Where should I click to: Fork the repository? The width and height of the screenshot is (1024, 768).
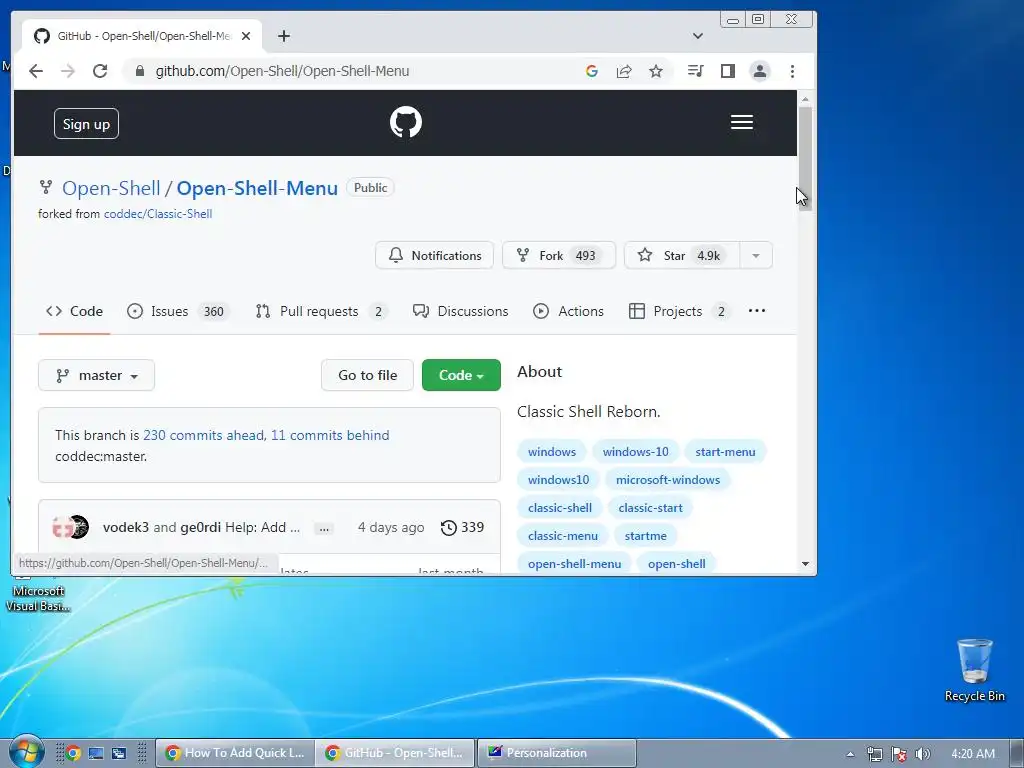pyautogui.click(x=559, y=255)
